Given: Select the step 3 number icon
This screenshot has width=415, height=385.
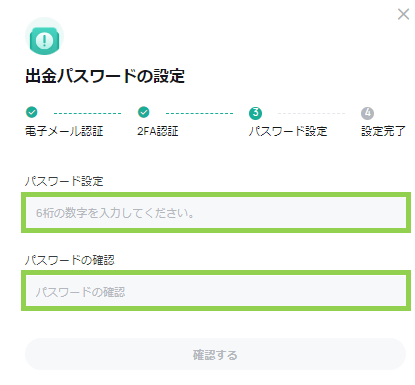Looking at the screenshot, I should click(256, 113).
